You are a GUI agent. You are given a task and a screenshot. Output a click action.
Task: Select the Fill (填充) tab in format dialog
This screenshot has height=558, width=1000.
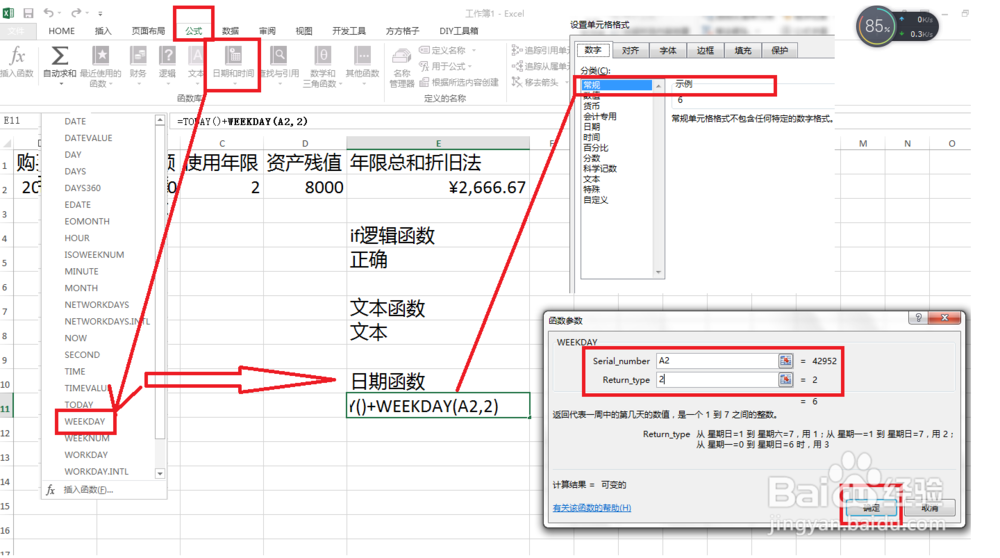click(x=742, y=50)
